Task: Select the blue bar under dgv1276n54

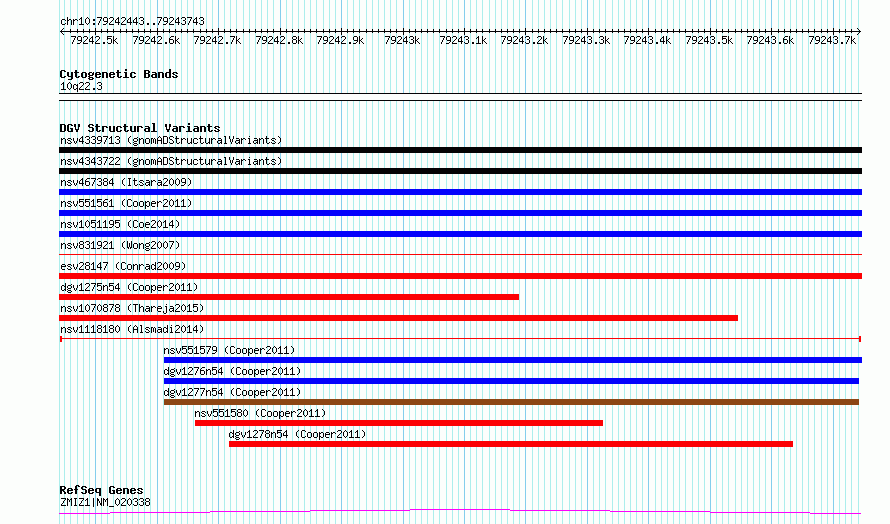Action: [x=511, y=381]
